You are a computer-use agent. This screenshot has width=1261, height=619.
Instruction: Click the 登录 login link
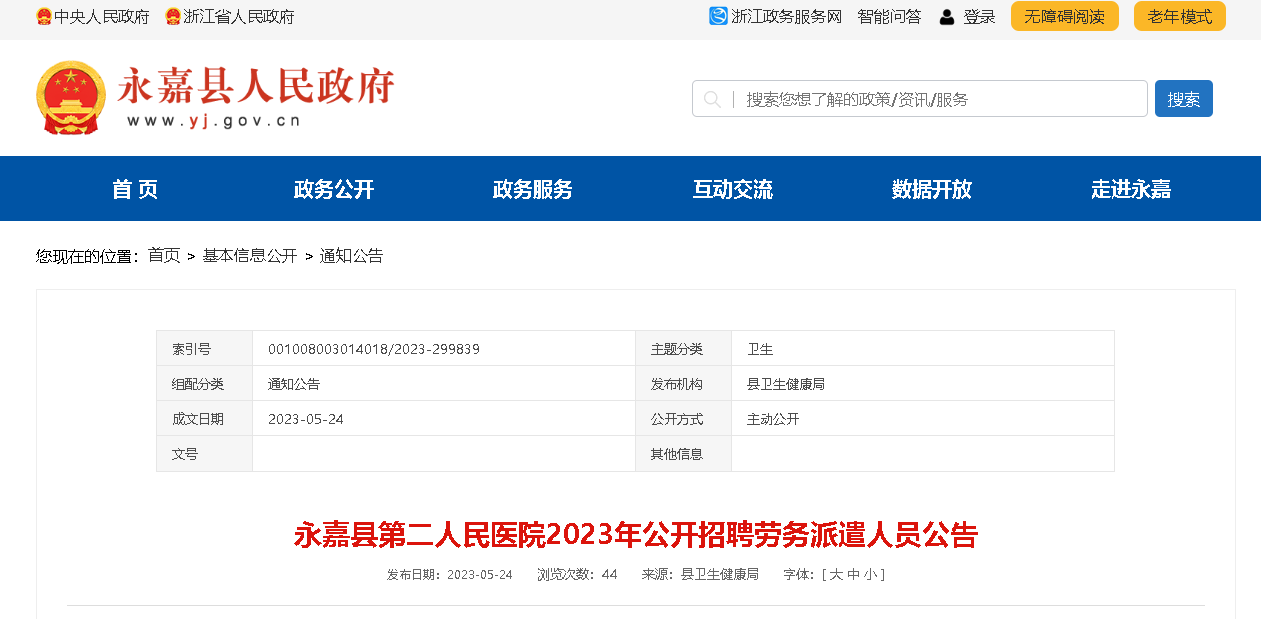[x=979, y=17]
